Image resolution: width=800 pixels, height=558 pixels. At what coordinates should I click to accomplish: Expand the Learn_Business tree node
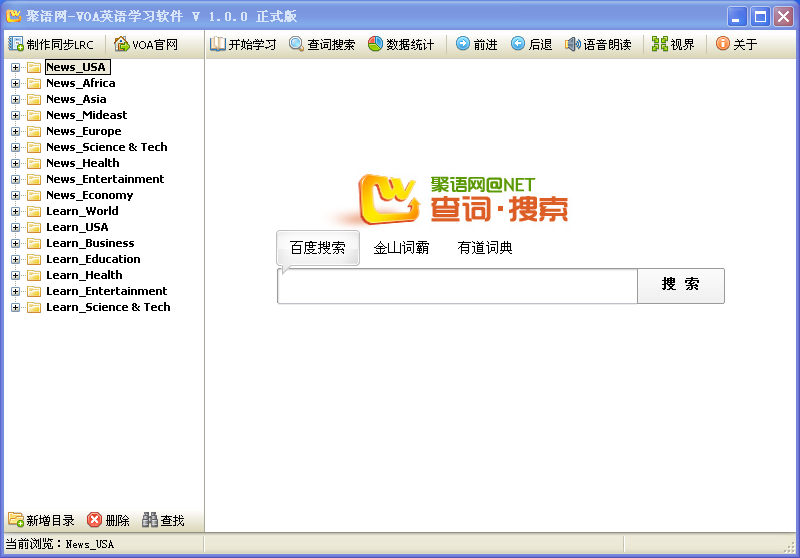pyautogui.click(x=15, y=243)
